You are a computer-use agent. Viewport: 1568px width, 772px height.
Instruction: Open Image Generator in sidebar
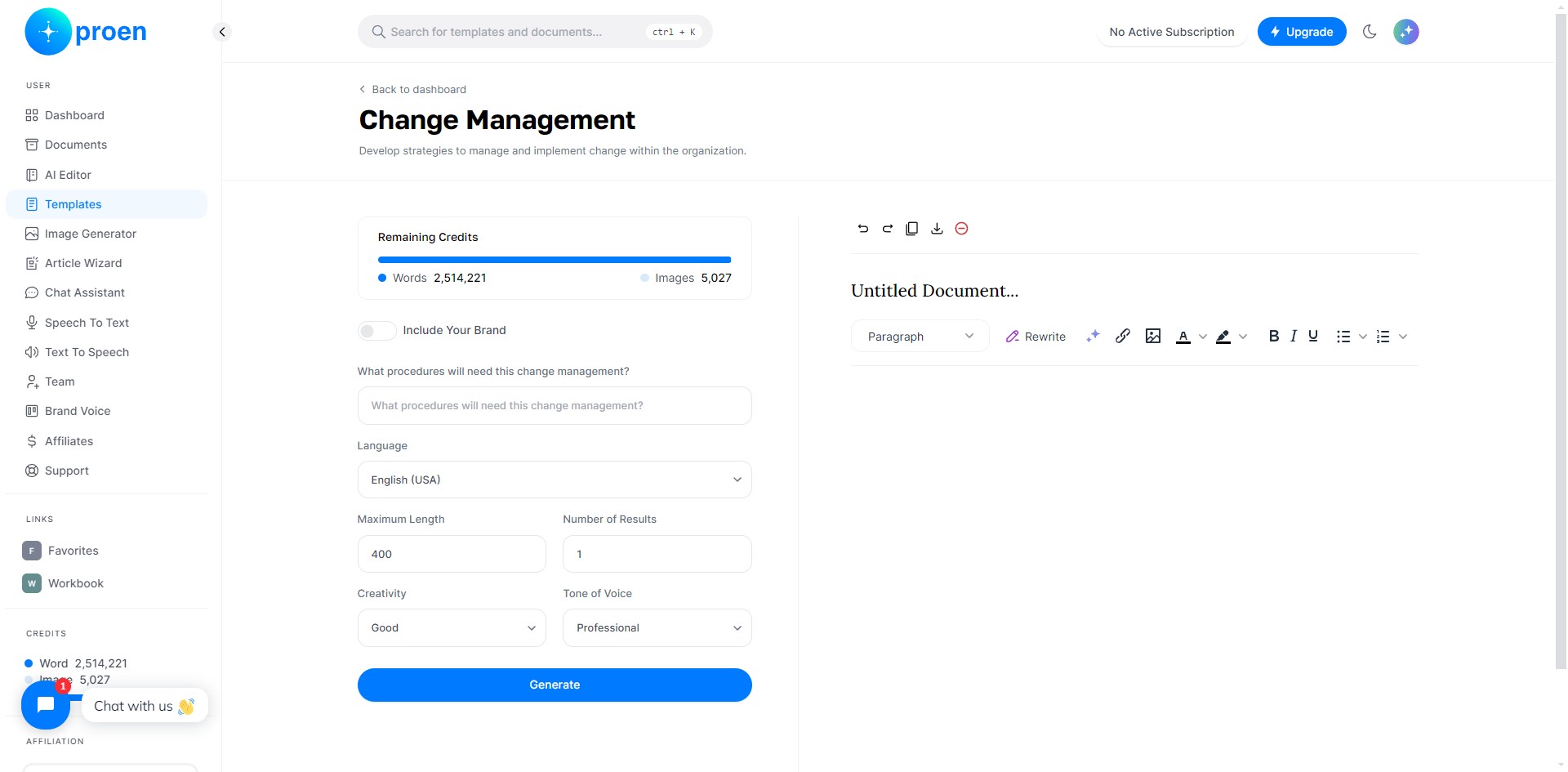pyautogui.click(x=107, y=234)
